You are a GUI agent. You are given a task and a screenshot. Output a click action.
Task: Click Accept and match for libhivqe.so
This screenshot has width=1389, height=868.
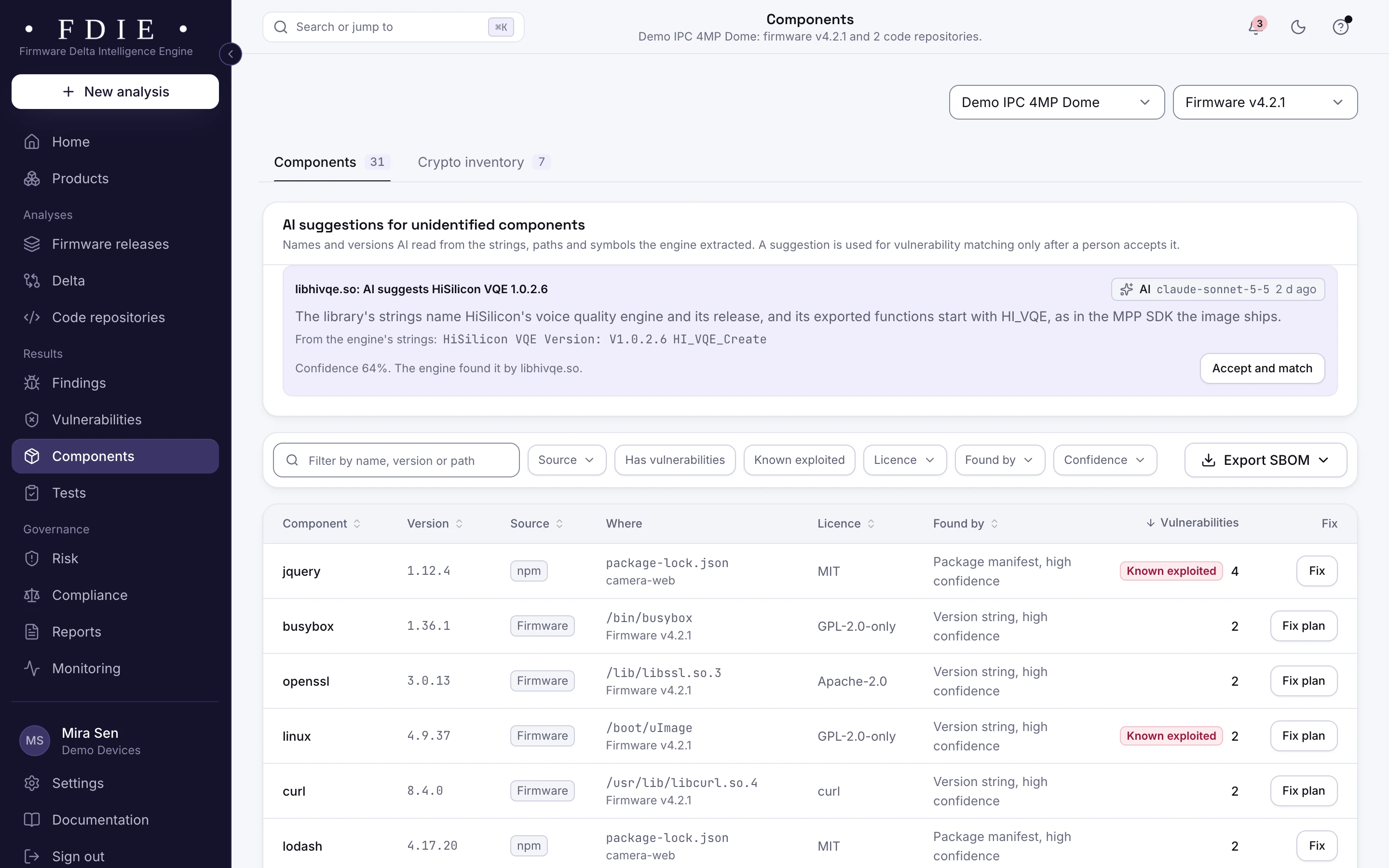click(x=1262, y=368)
